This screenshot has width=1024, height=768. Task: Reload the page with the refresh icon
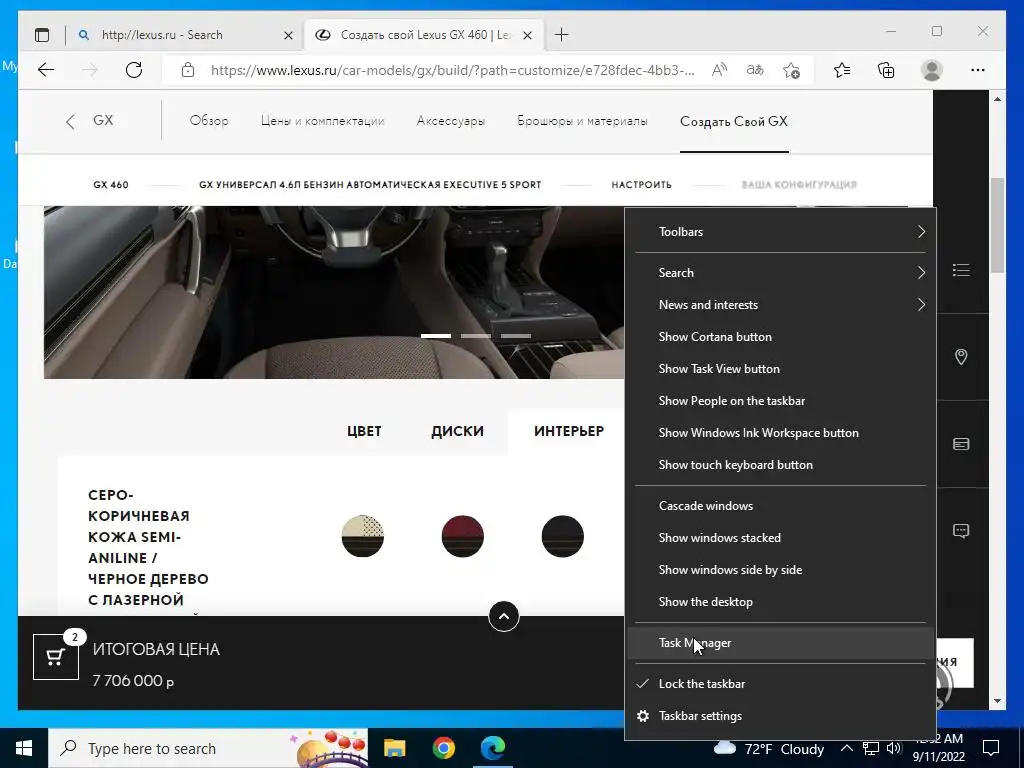click(134, 70)
